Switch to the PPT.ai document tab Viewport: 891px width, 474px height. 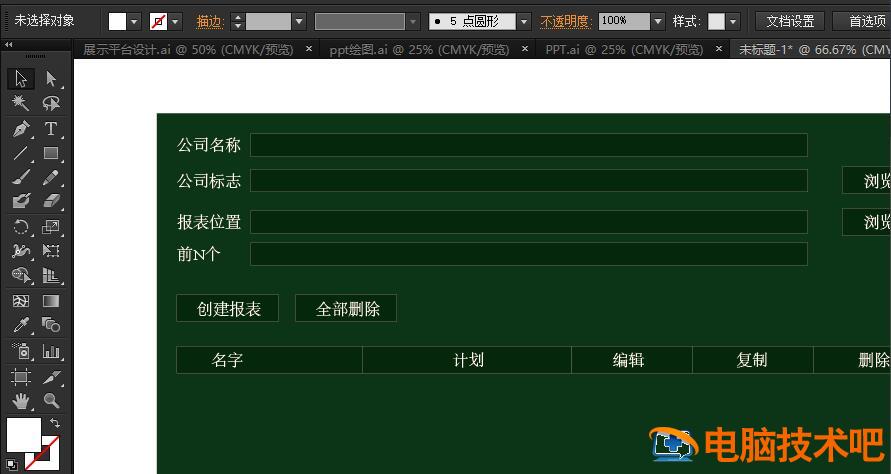click(625, 49)
